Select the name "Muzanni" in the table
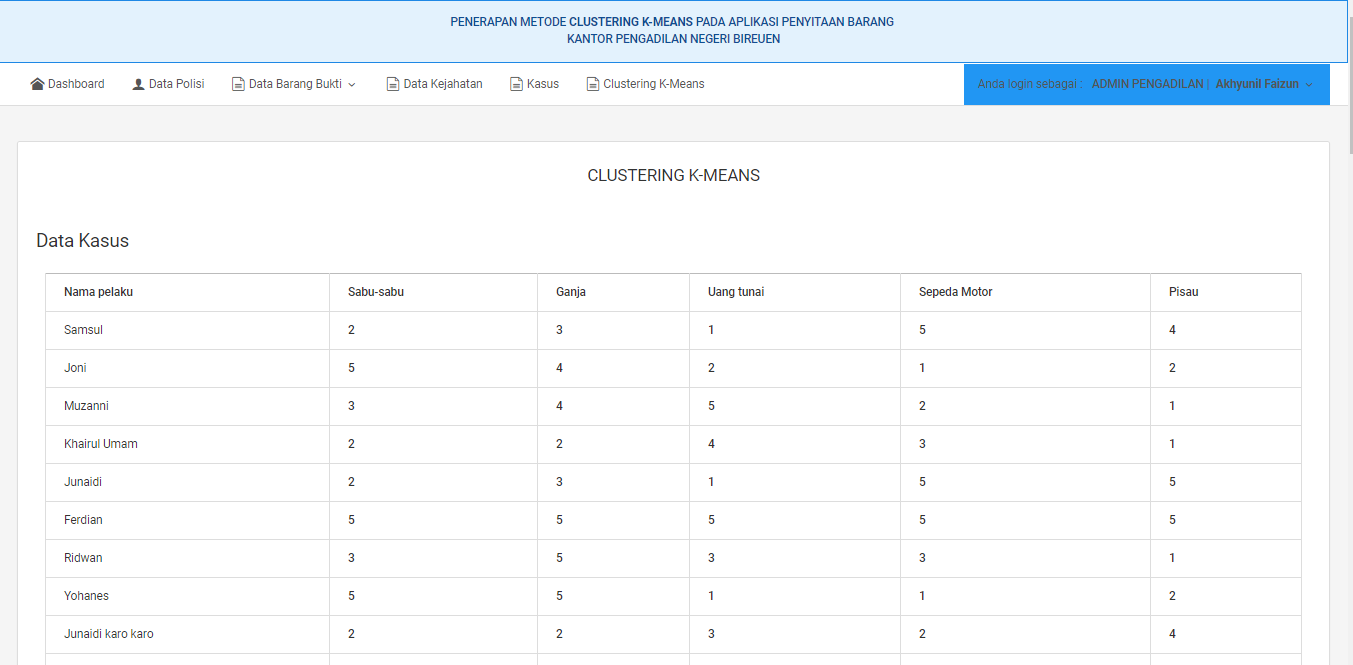The image size is (1353, 665). pos(86,406)
